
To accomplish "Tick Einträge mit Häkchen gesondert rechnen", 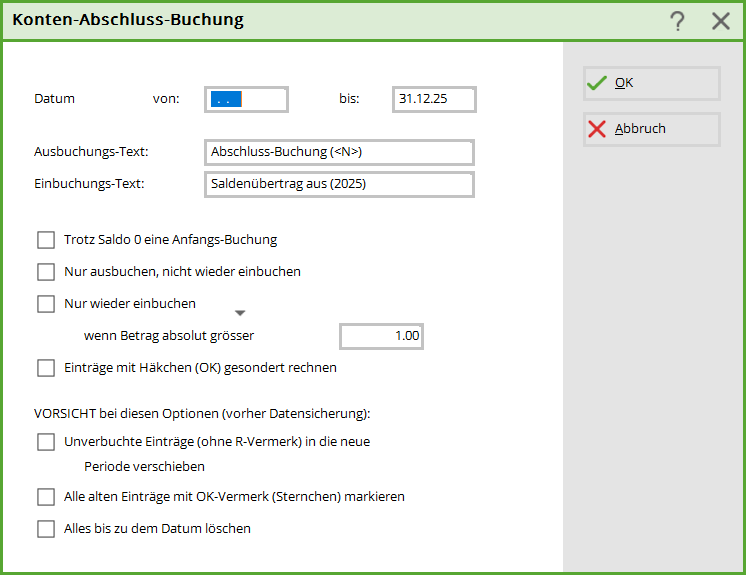I will [x=46, y=368].
